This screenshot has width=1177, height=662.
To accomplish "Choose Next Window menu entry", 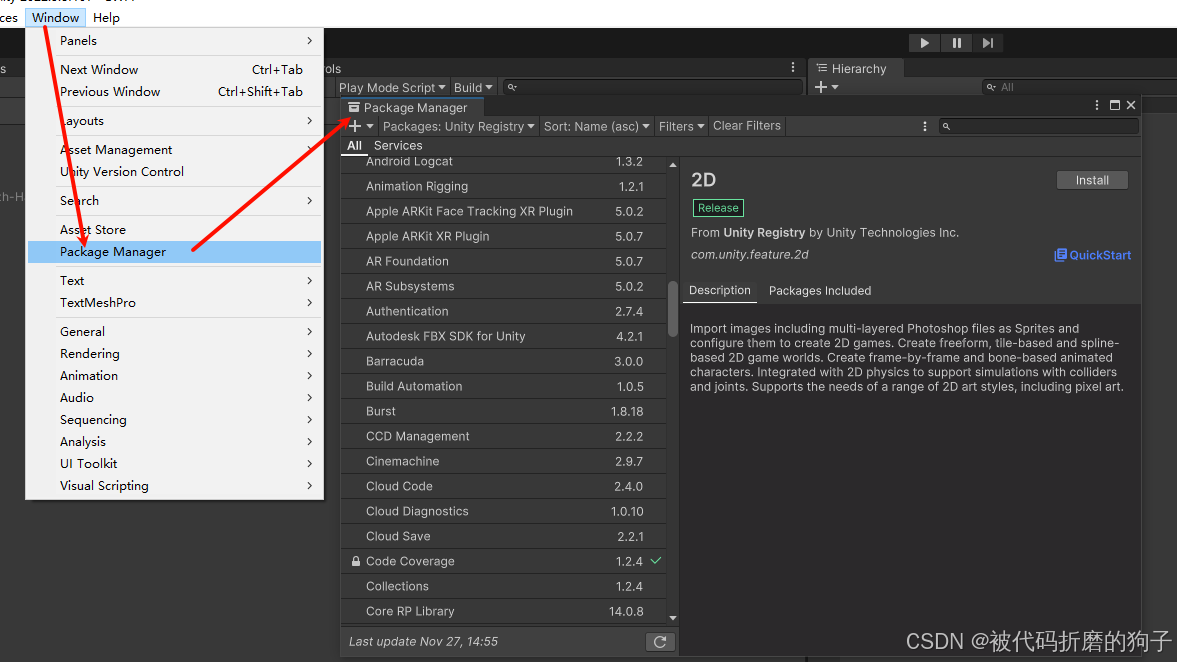I will tap(174, 70).
